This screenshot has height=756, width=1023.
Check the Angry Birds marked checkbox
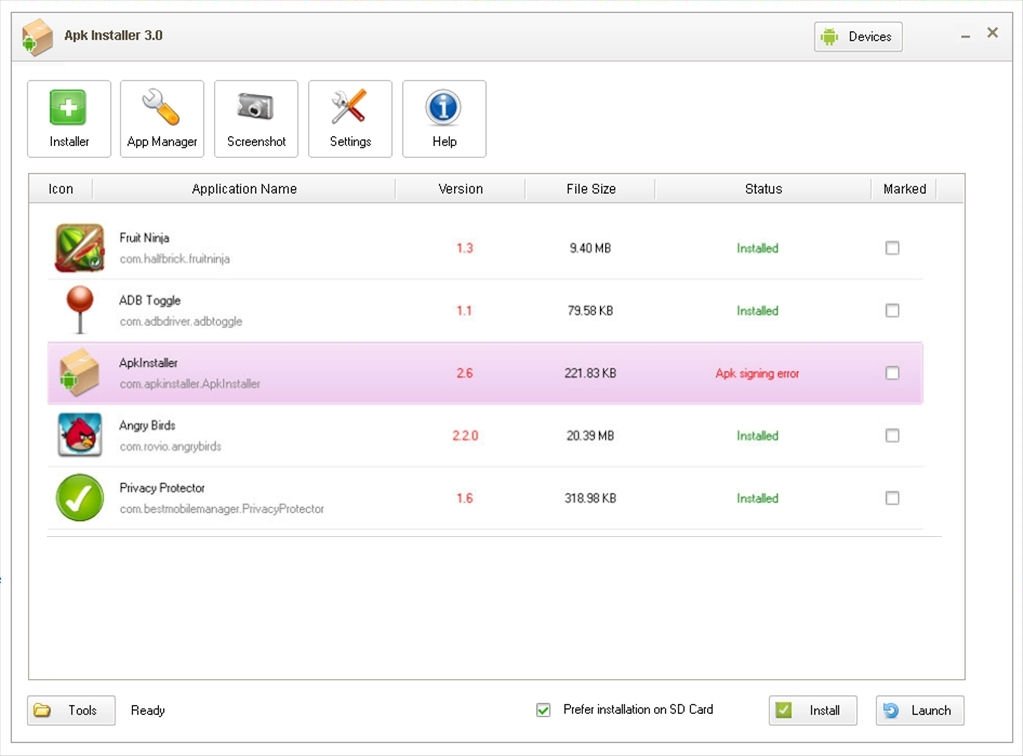(x=892, y=435)
